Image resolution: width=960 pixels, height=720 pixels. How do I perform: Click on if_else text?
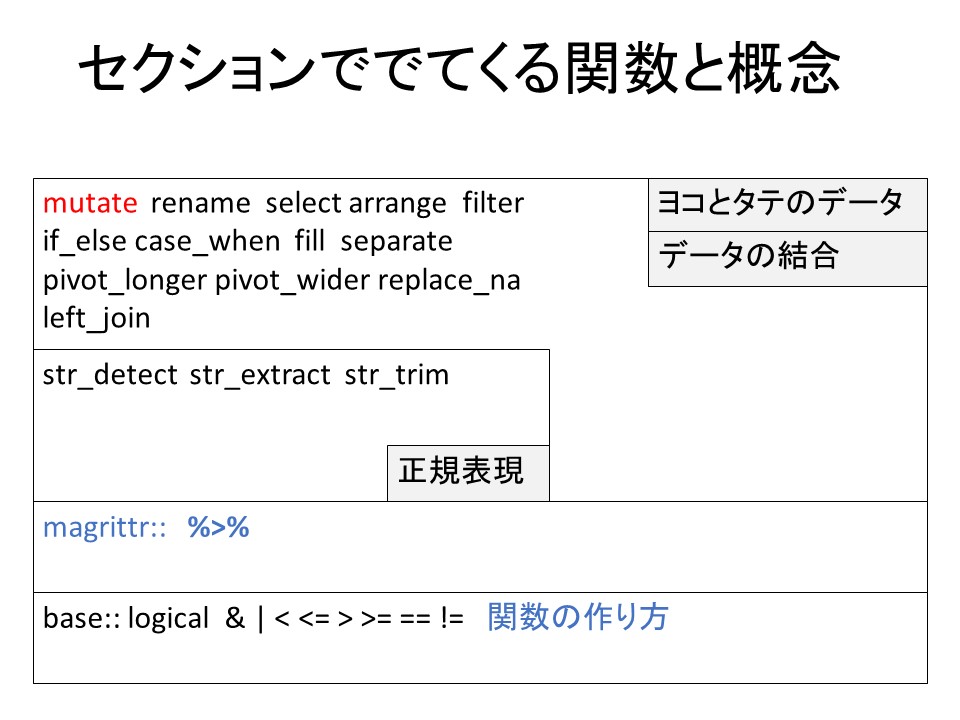coord(84,242)
